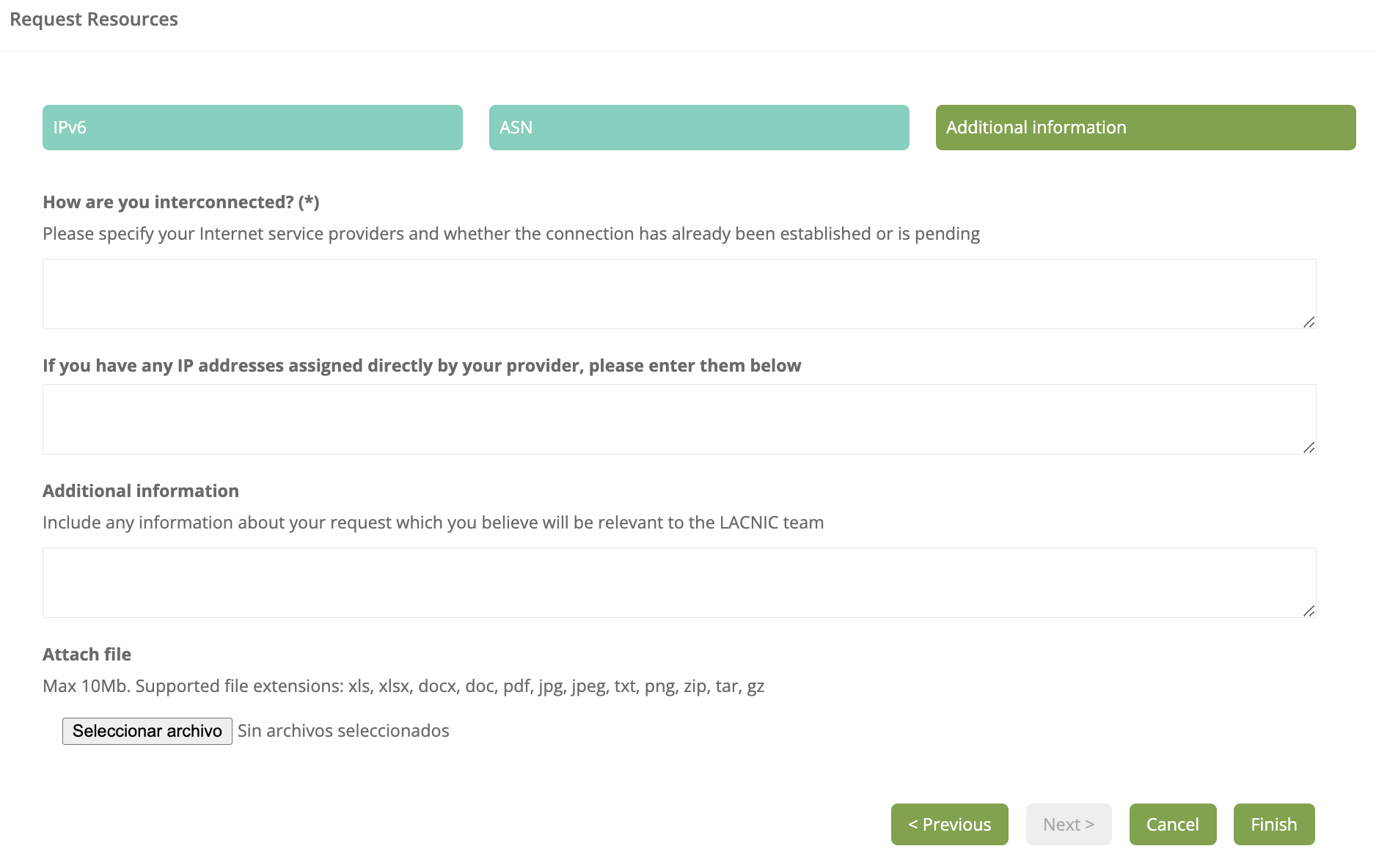Screen dimensions: 1376x868
Task: Switch to the IPv6 step tab
Action: pyautogui.click(x=252, y=128)
